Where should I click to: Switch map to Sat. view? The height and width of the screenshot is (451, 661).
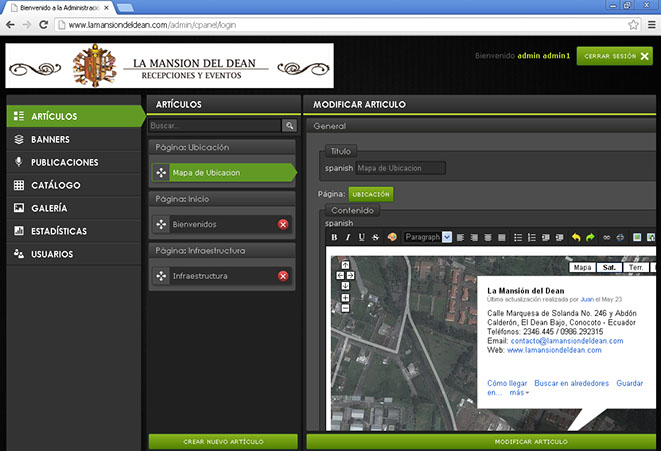tap(608, 268)
